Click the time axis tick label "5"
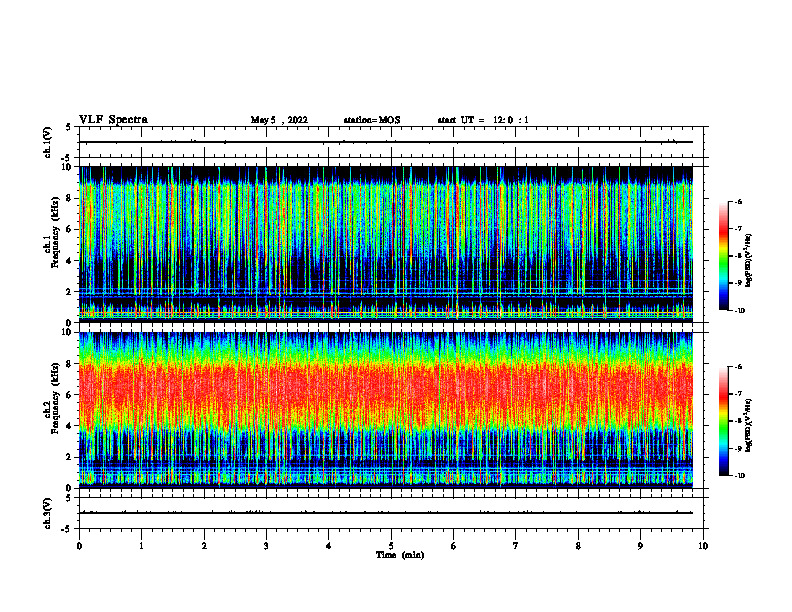Screen dimensions: 792x612 tap(391, 546)
